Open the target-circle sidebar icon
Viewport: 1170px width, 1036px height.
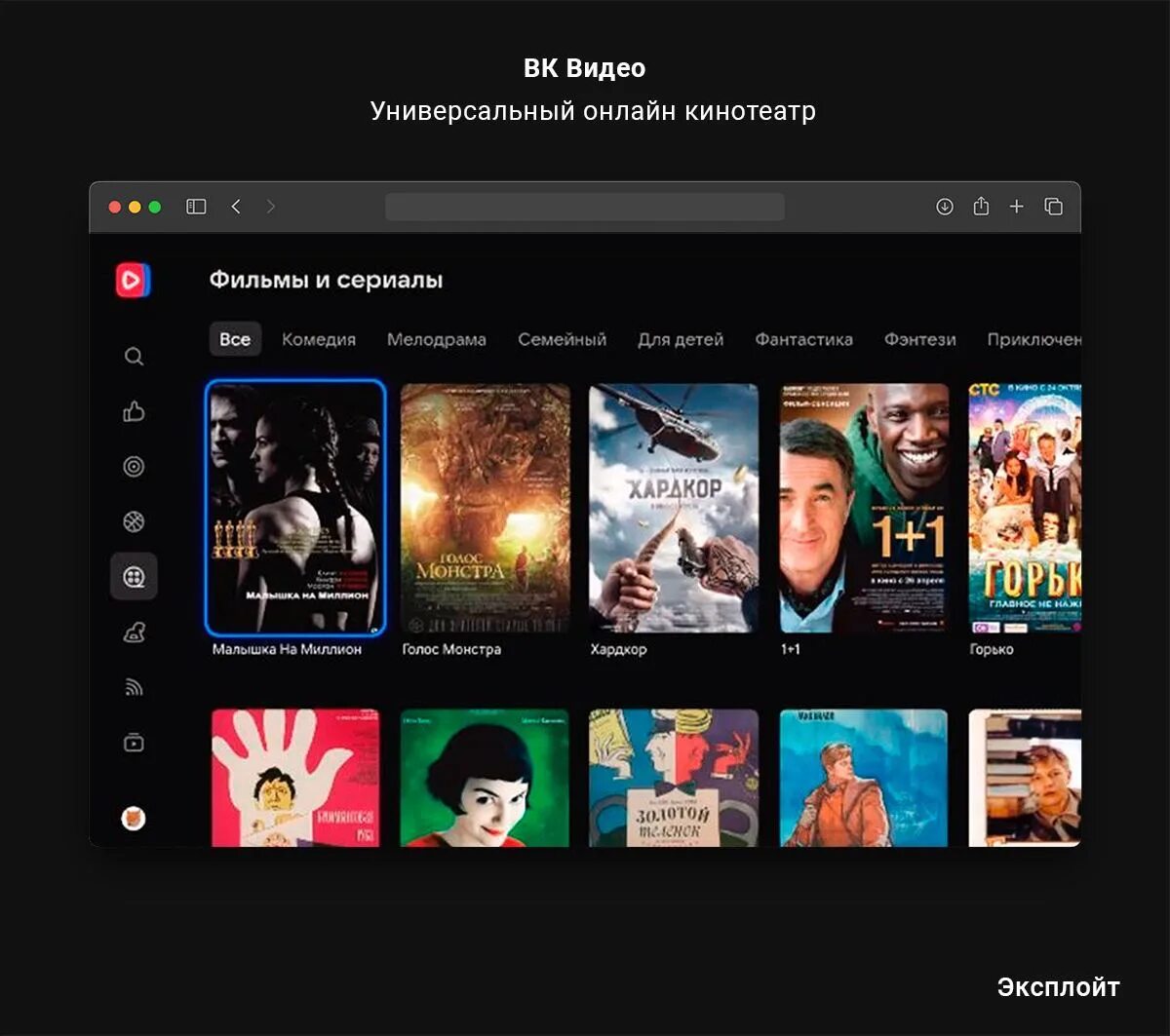135,467
